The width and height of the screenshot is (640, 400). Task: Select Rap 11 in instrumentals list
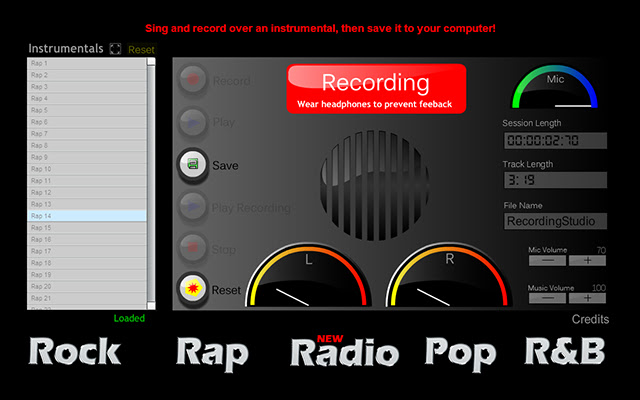click(87, 181)
